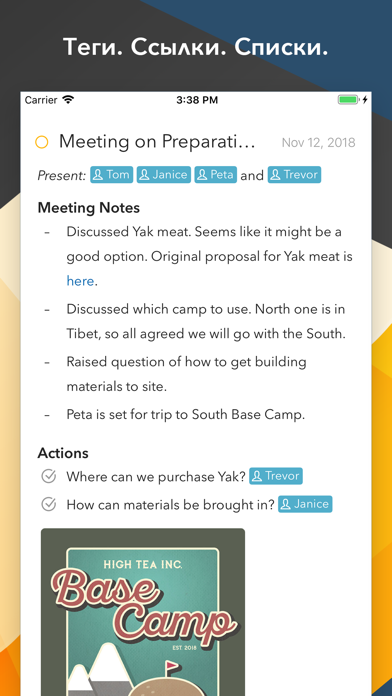Tap the battery indicator in status bar
Viewport: 392px width, 696px height.
pos(349,100)
